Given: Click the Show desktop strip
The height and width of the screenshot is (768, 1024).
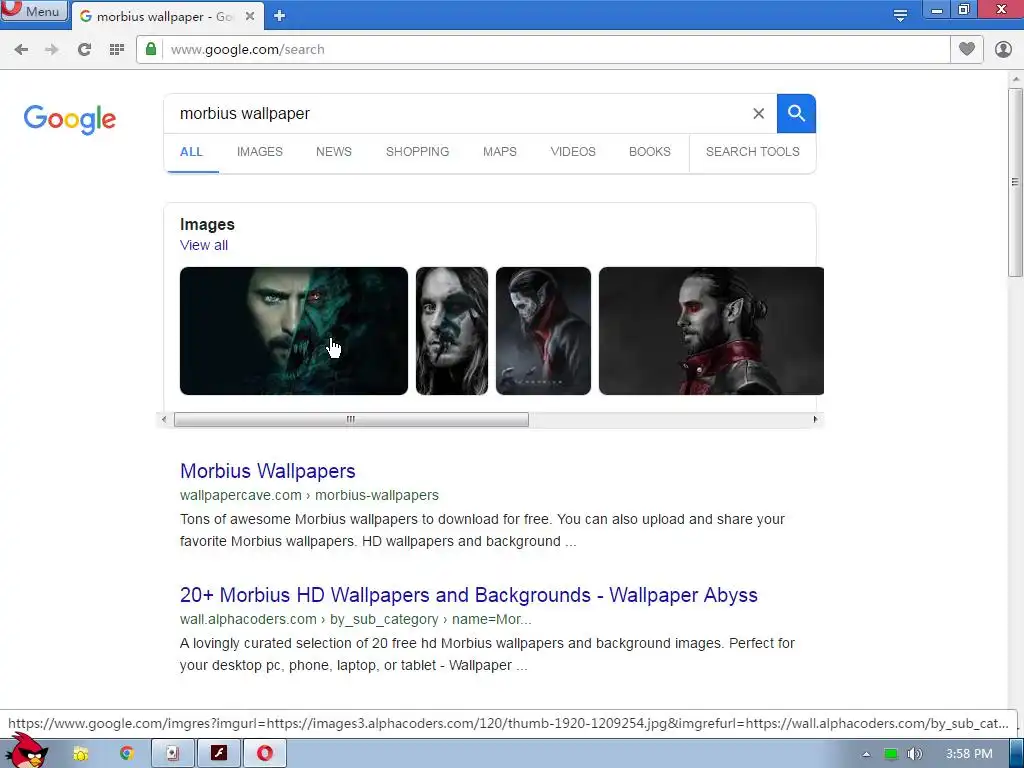Looking at the screenshot, I should point(1017,754).
